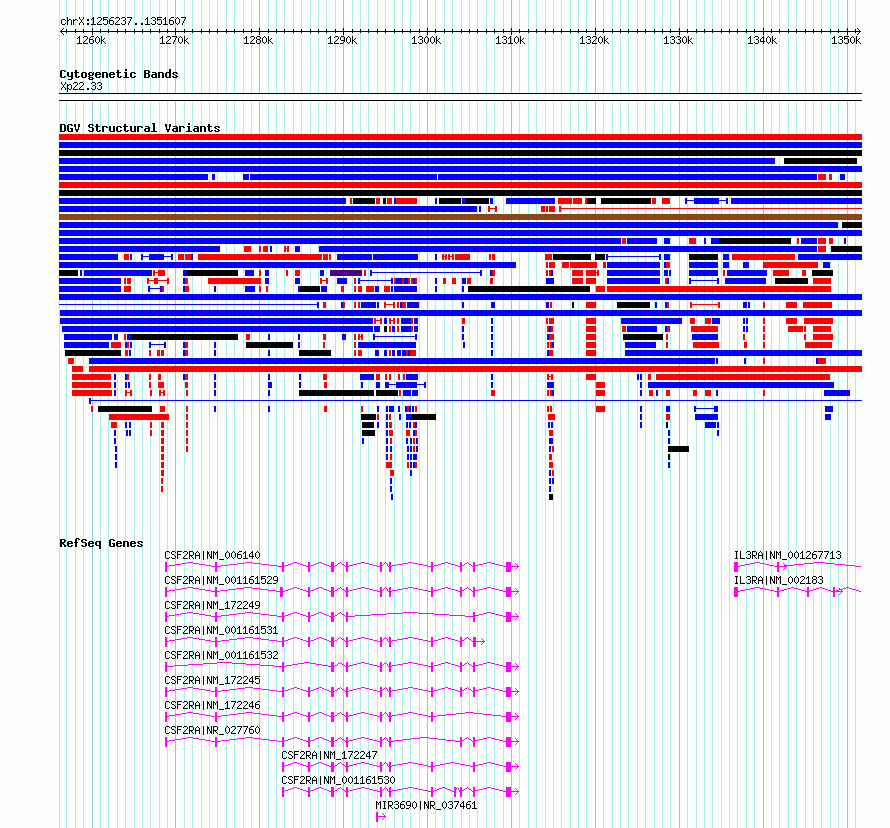The image size is (890, 828).
Task: Open CSF2RA|NM_172247 transcript label
Action: [x=329, y=755]
